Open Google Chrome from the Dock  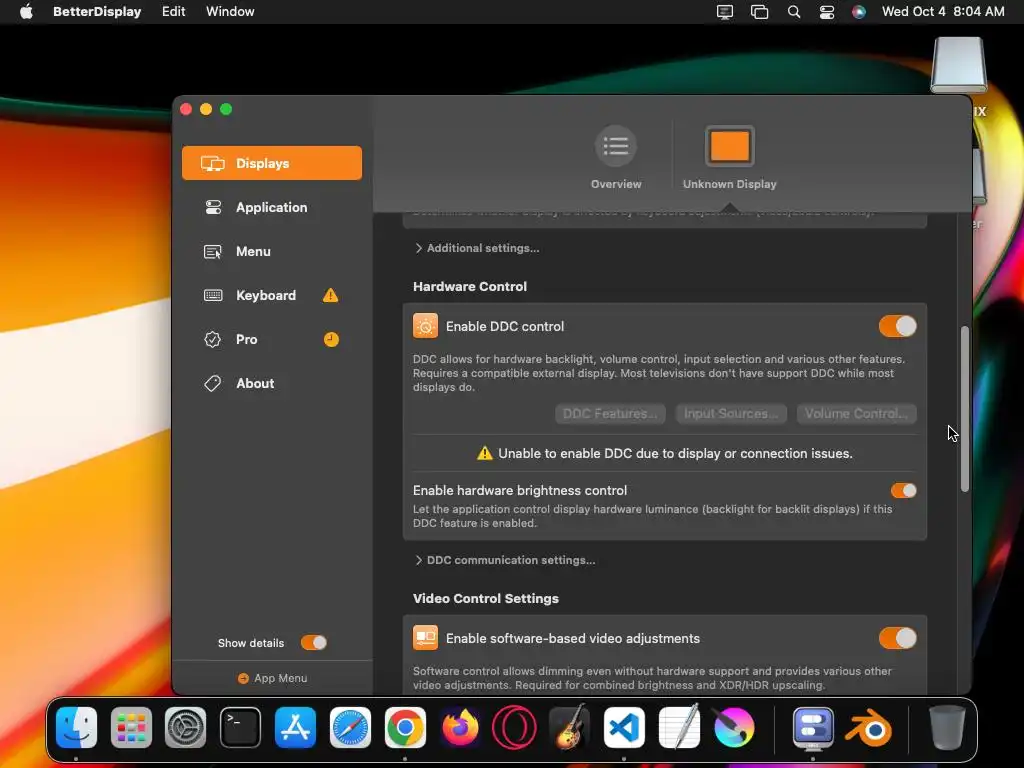click(x=405, y=727)
